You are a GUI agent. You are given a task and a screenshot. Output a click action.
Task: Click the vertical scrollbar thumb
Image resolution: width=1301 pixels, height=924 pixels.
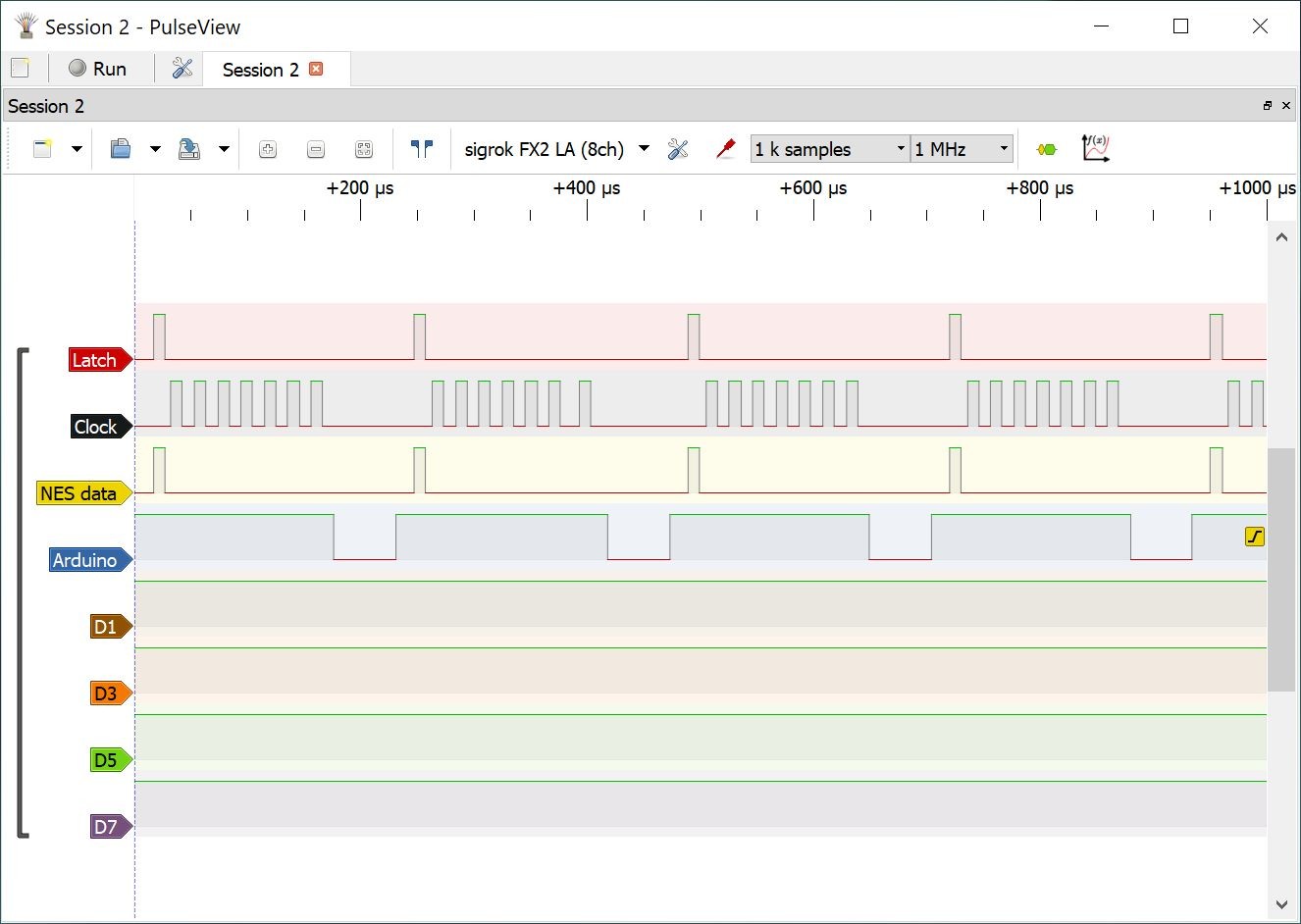(x=1281, y=569)
